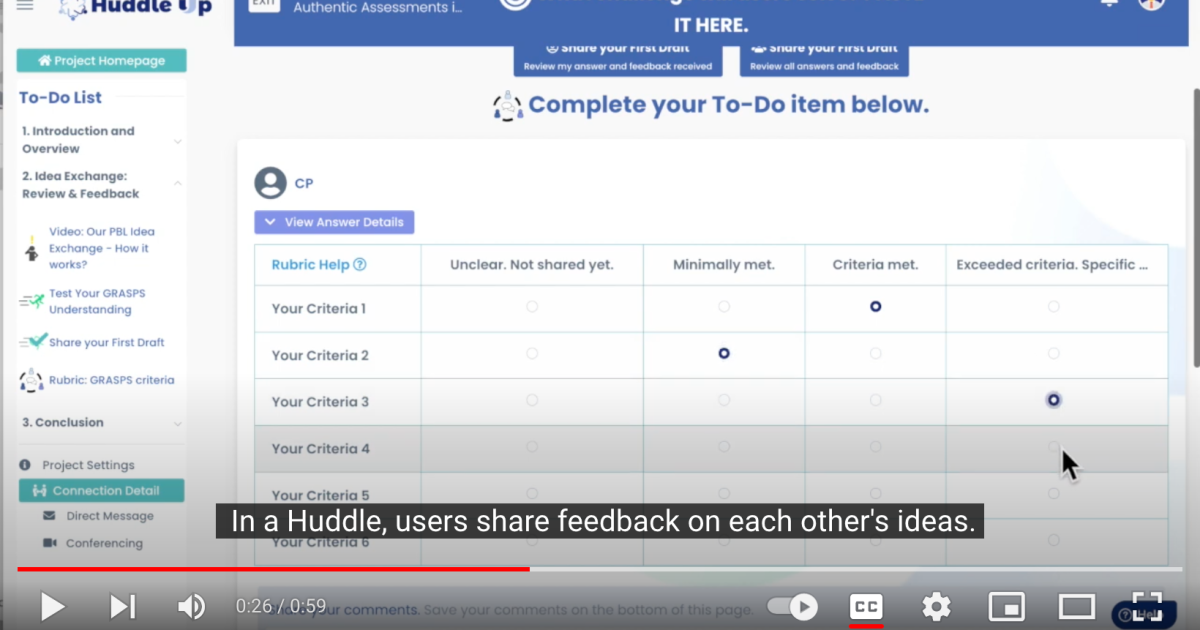Screen dimensions: 1200x630
Task: Toggle the autoplay switch in the player
Action: (x=792, y=606)
